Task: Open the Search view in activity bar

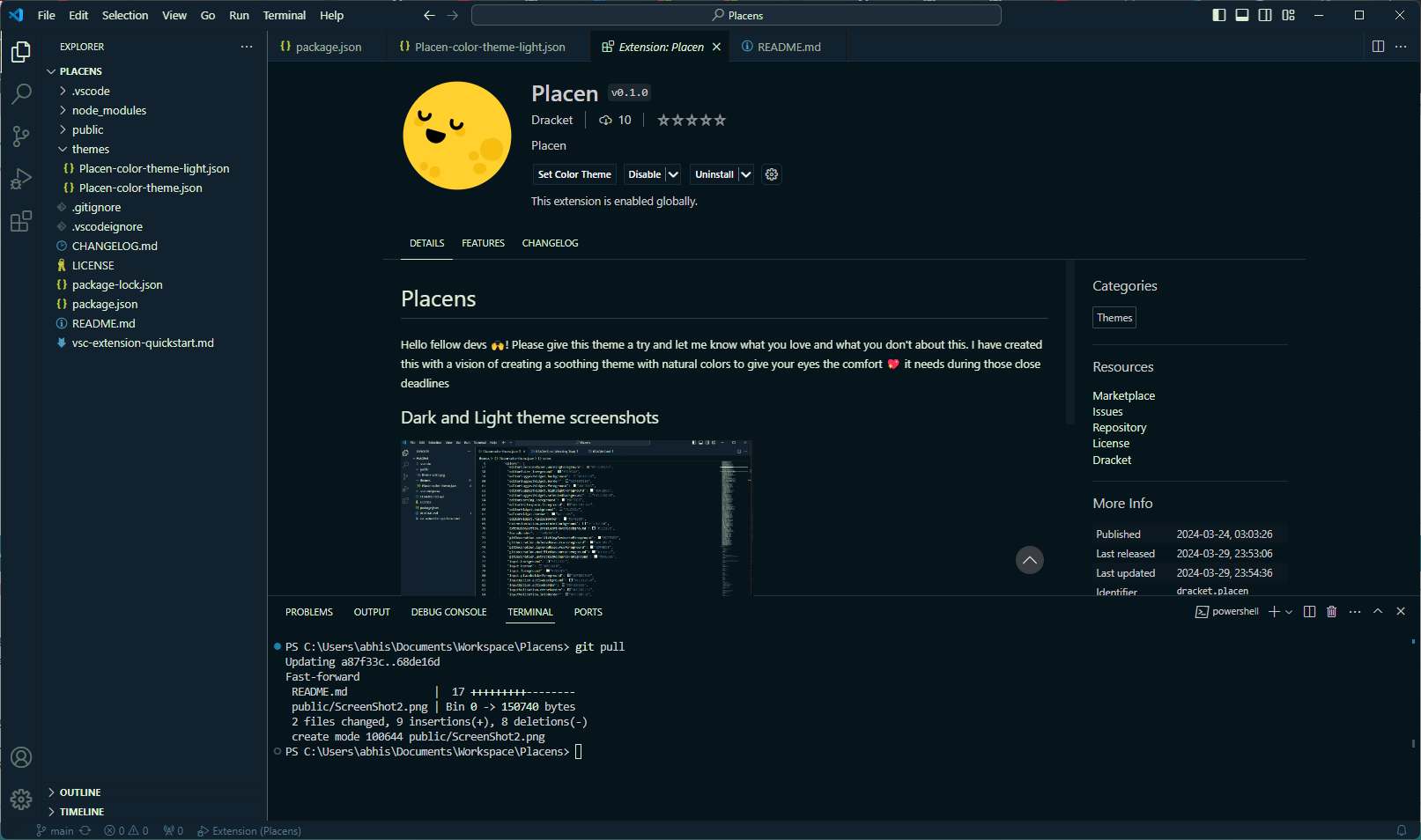Action: 21,94
